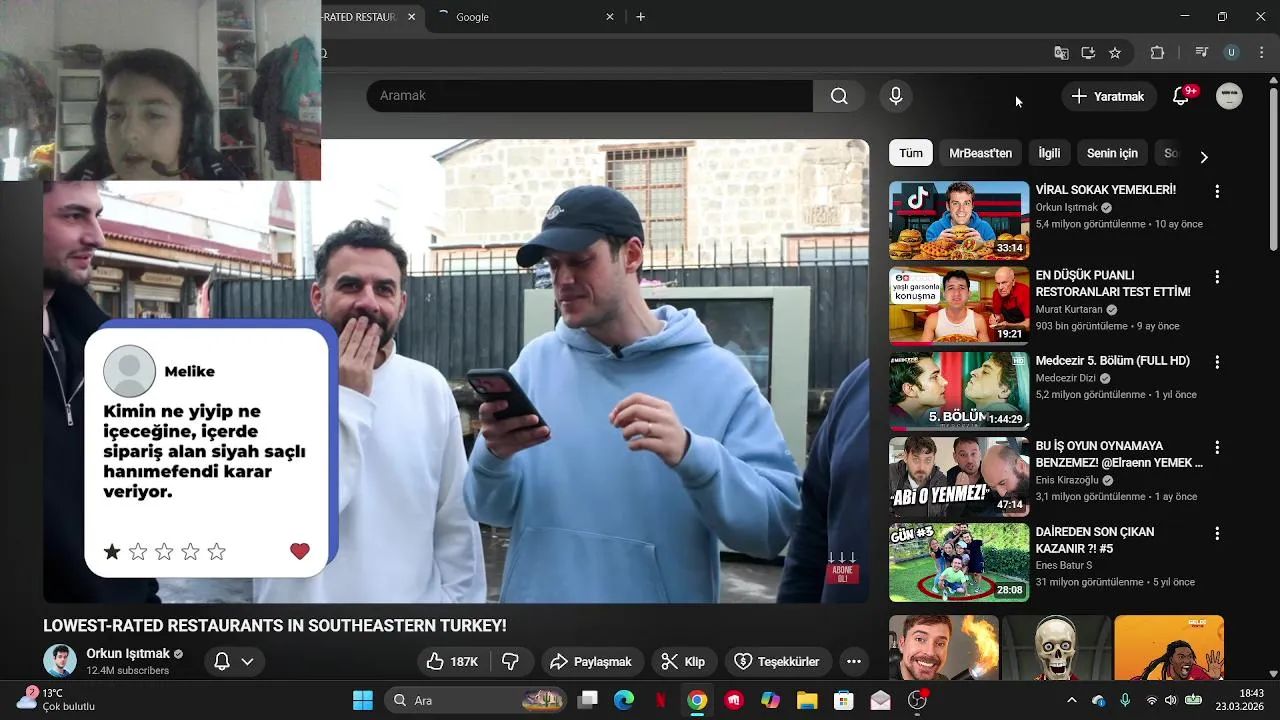Open OBS Studio from taskbar
The height and width of the screenshot is (720, 1280).
[x=917, y=700]
